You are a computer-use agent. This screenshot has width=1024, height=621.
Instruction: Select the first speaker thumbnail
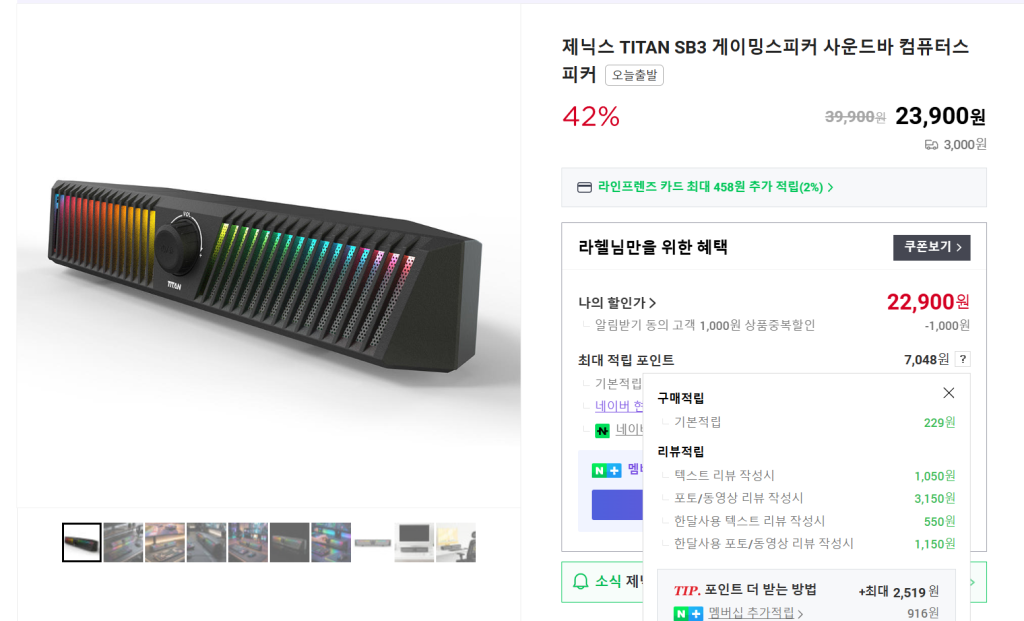click(82, 542)
